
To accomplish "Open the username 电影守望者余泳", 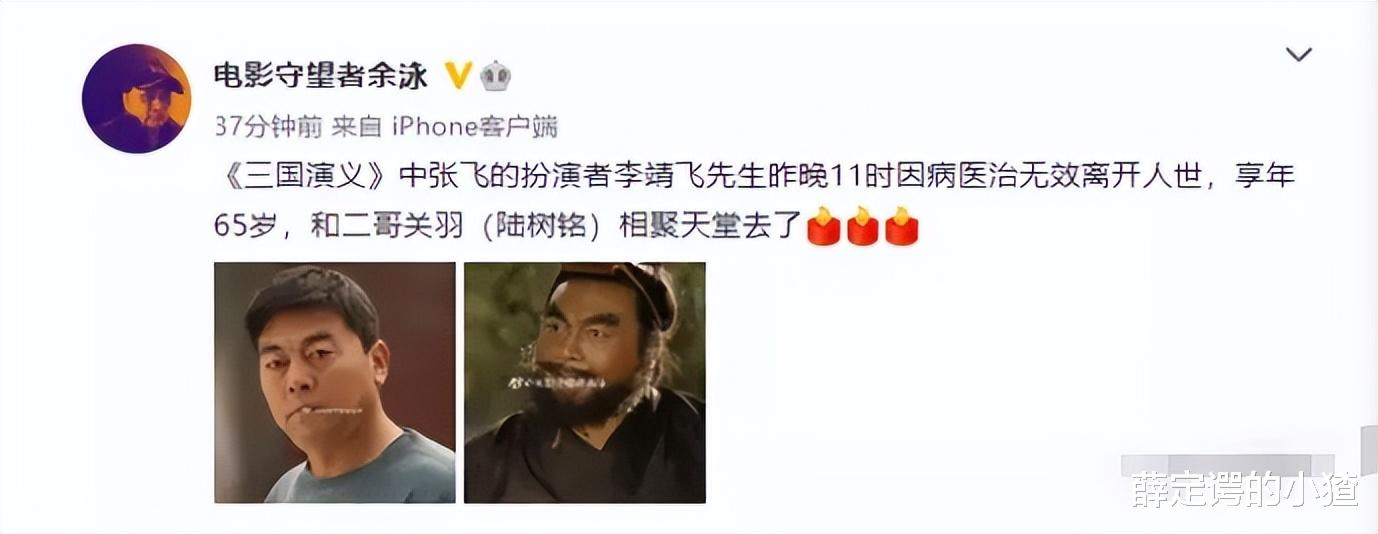I will pyautogui.click(x=321, y=75).
